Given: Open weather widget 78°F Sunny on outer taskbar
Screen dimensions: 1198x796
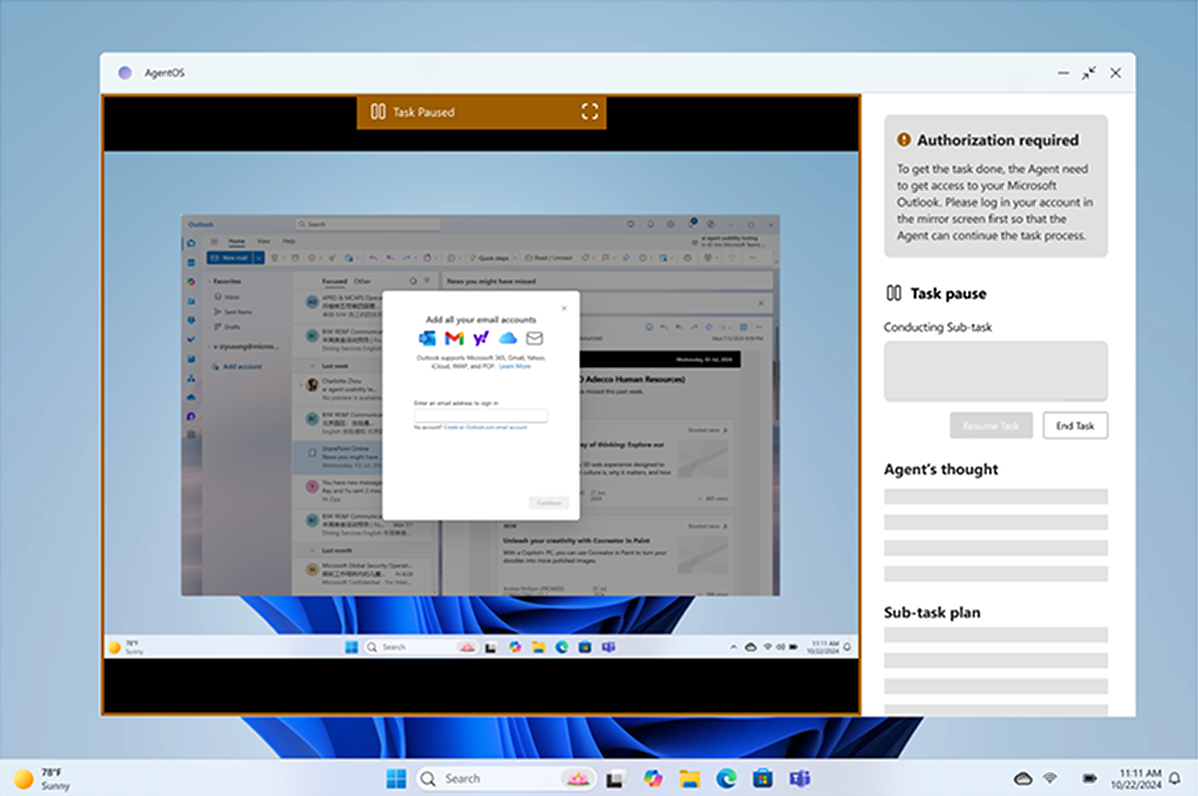Looking at the screenshot, I should tap(44, 778).
